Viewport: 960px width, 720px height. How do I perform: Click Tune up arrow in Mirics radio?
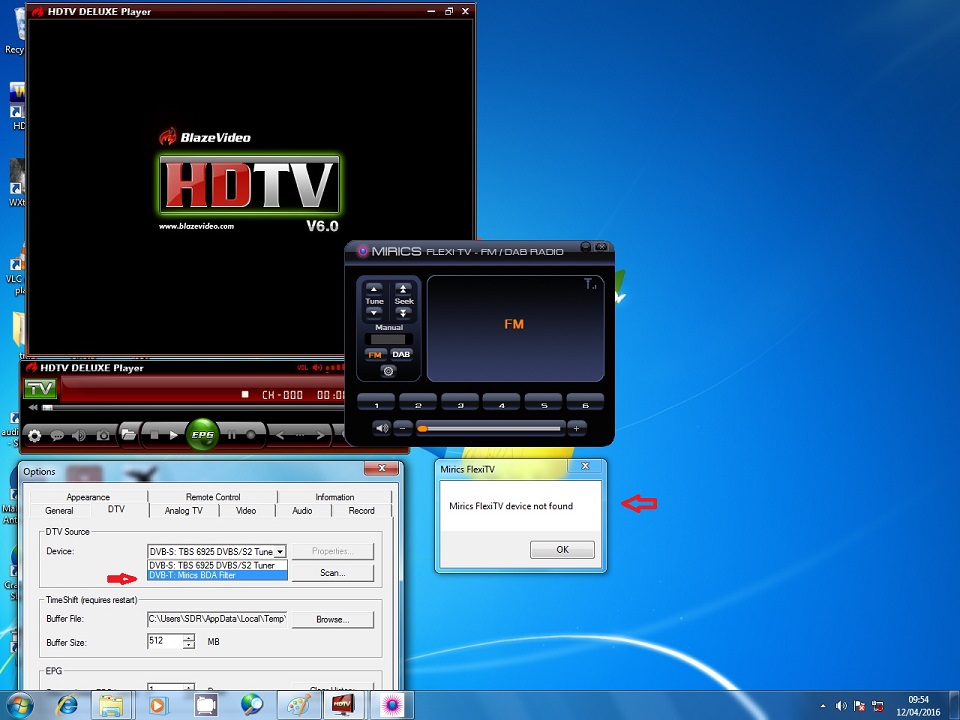(374, 288)
